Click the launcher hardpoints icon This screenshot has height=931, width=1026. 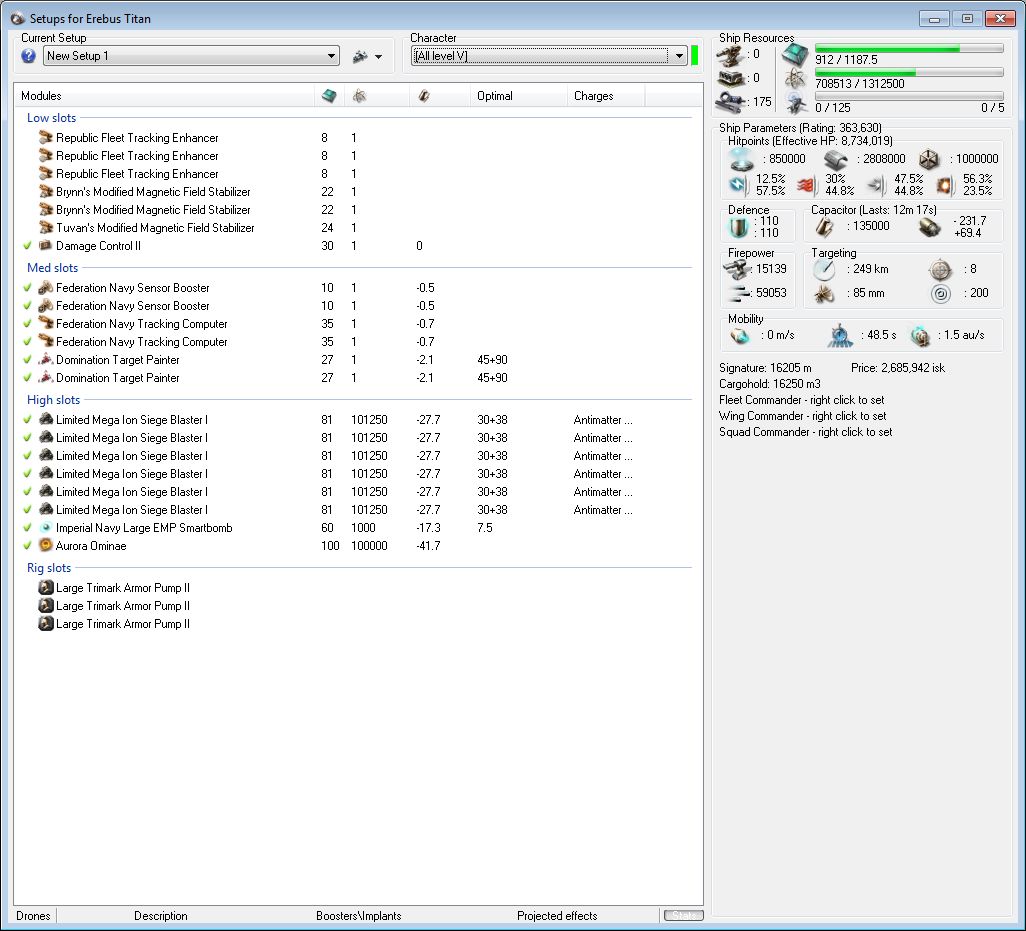(730, 79)
